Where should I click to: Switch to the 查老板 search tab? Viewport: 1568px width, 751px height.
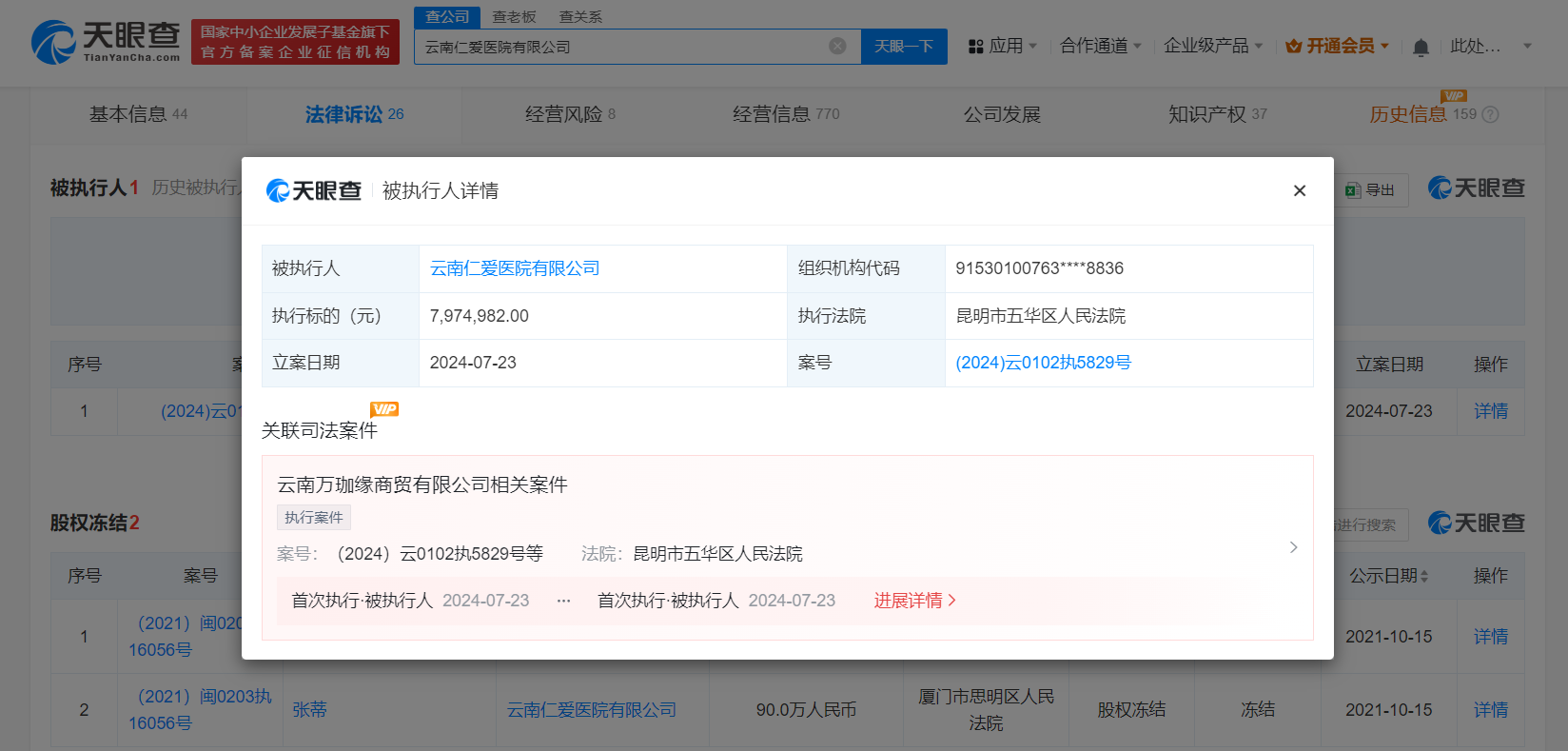[x=514, y=16]
